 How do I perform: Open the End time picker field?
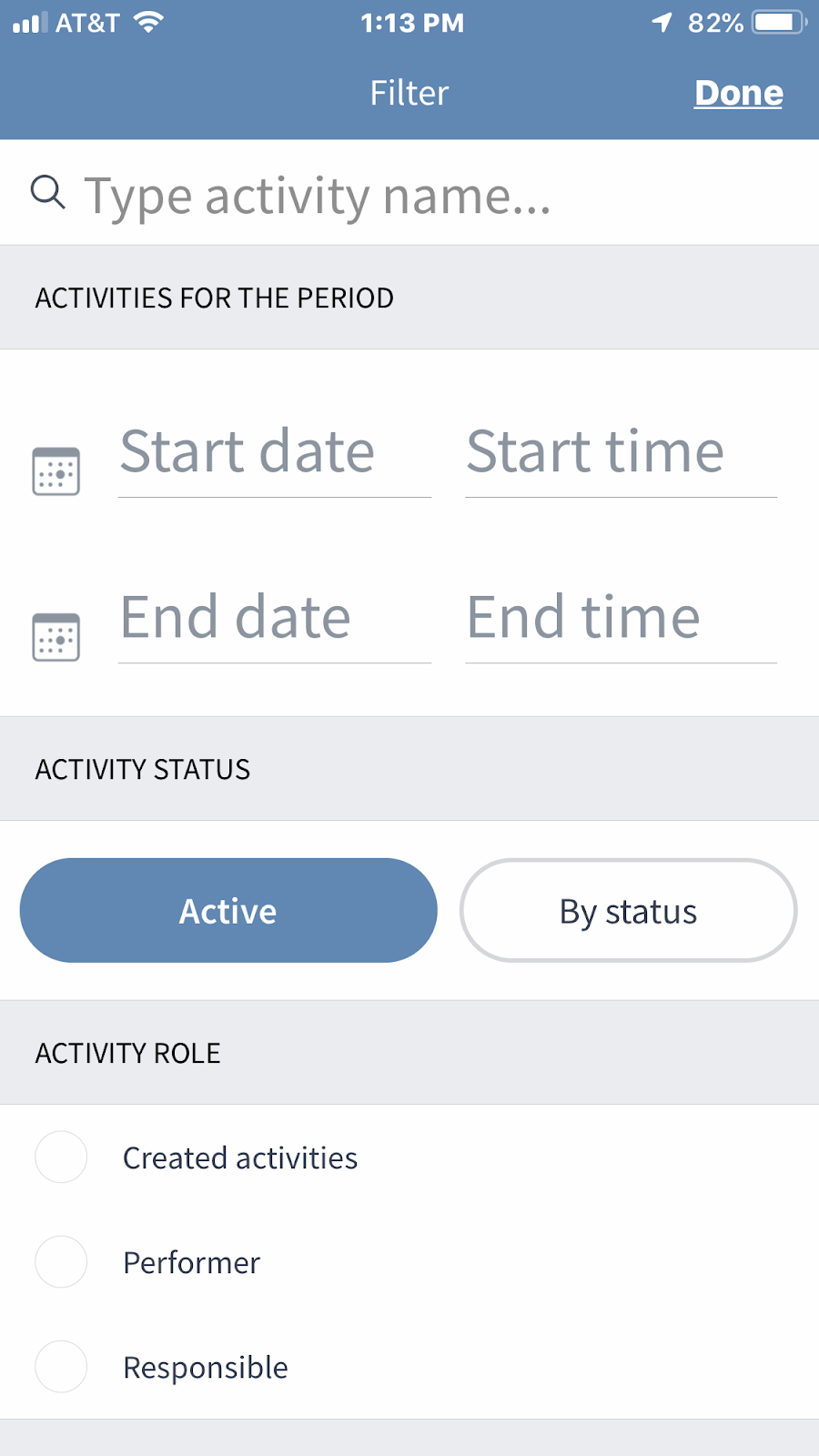tap(621, 618)
